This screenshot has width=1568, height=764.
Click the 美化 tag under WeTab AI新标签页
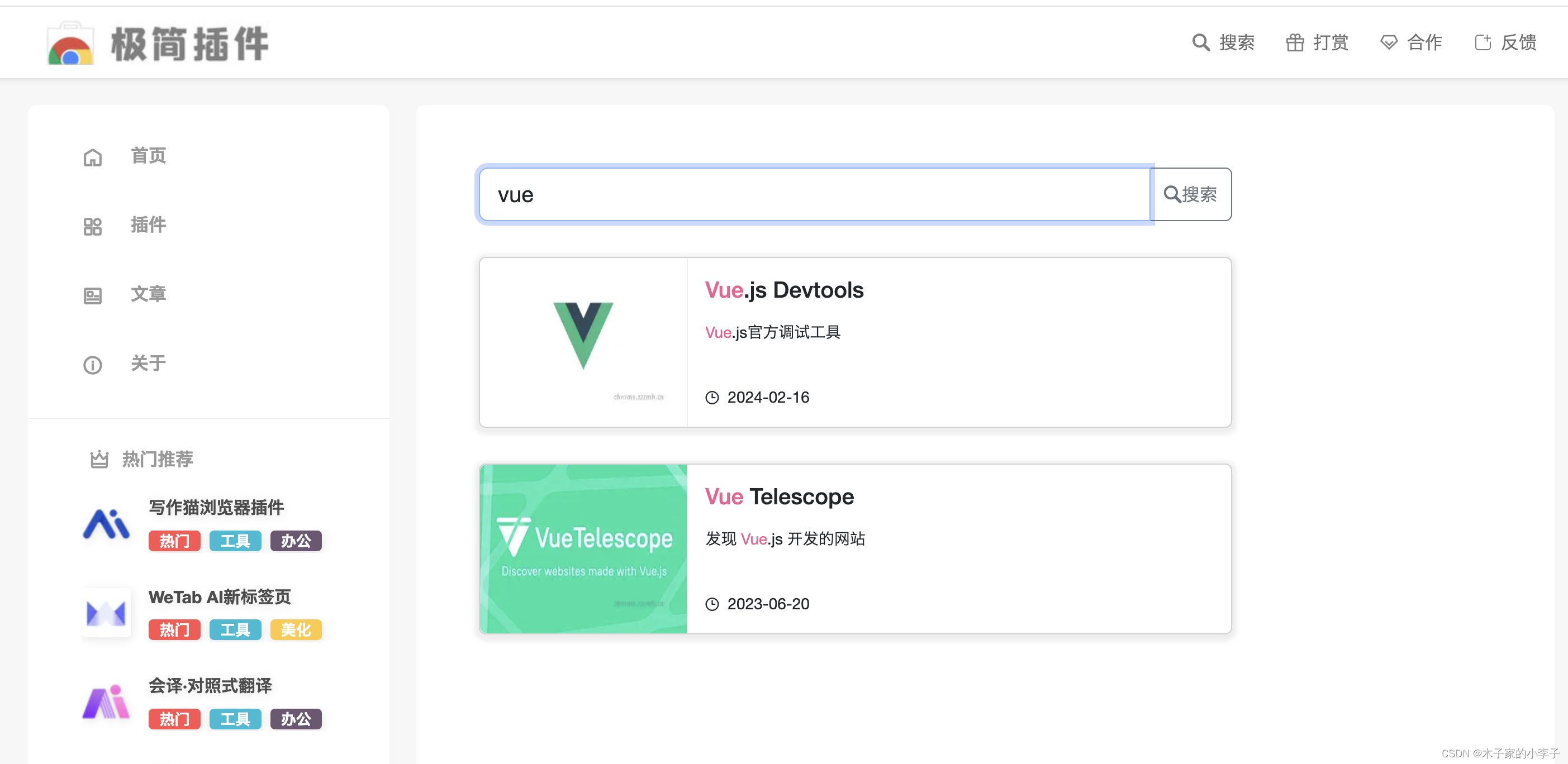pos(296,629)
